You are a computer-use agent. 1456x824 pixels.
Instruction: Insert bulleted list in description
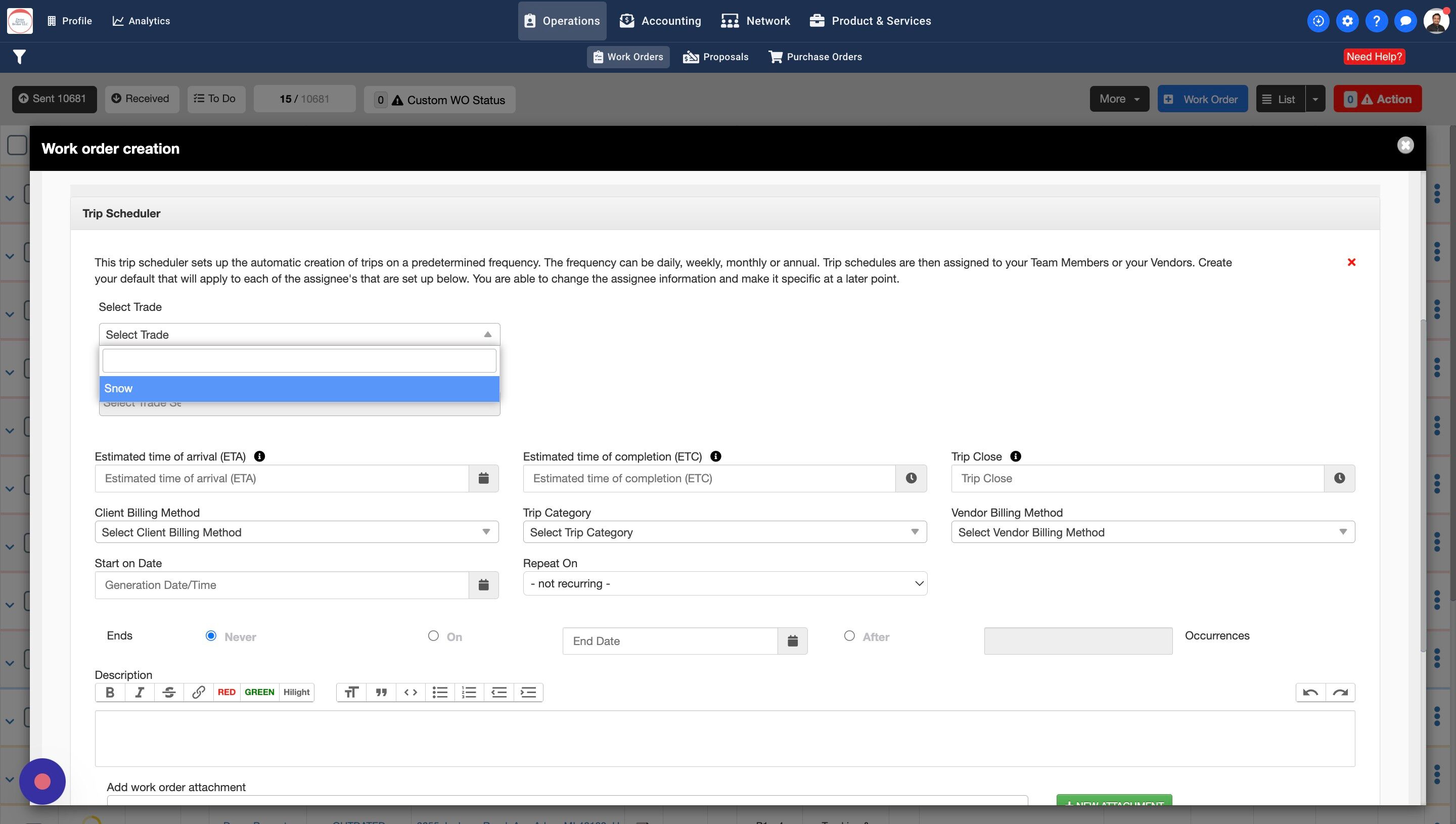tap(440, 692)
